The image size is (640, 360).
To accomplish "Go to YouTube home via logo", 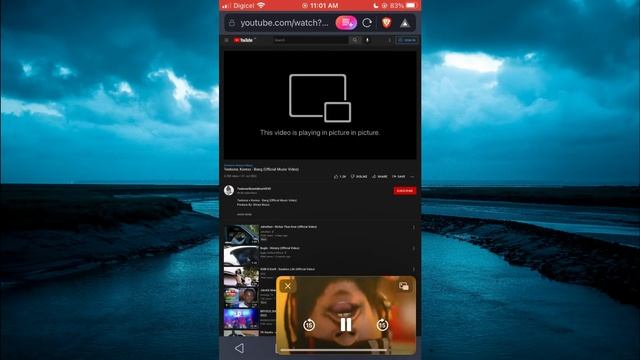I will click(x=244, y=40).
